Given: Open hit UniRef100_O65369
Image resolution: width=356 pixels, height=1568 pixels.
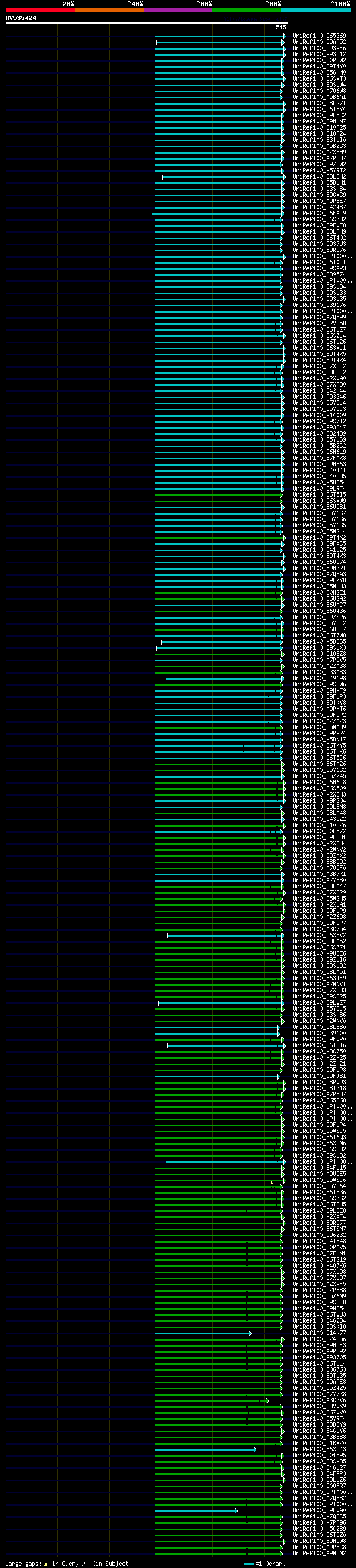Looking at the screenshot, I should [319, 36].
